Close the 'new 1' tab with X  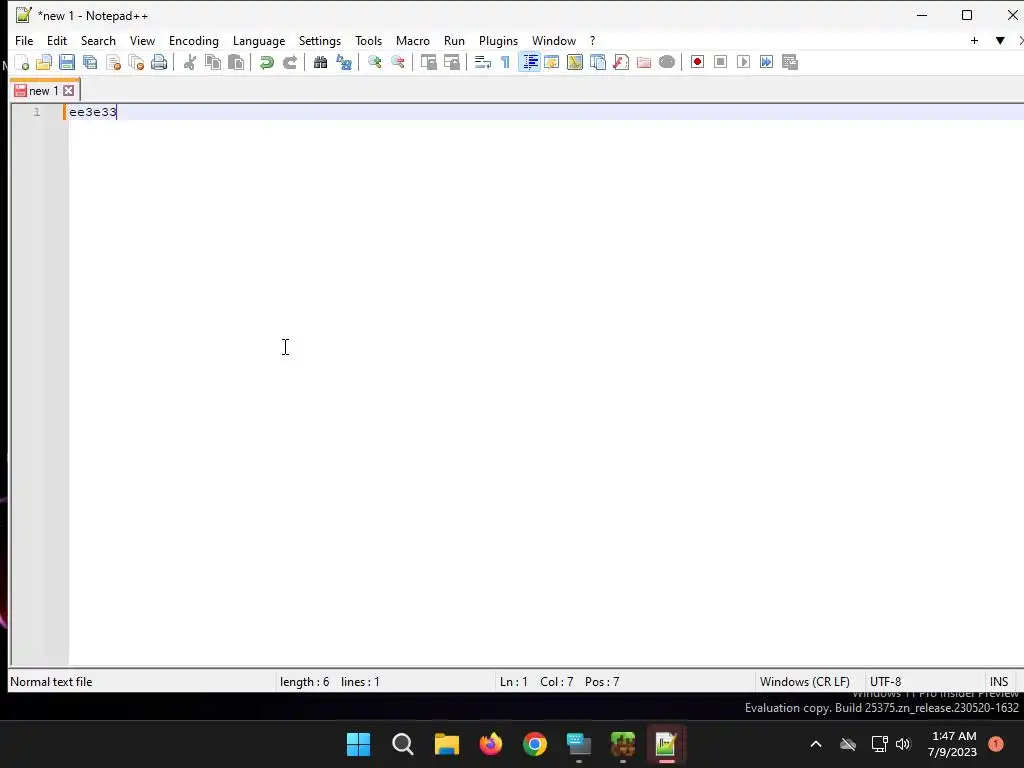click(x=69, y=91)
